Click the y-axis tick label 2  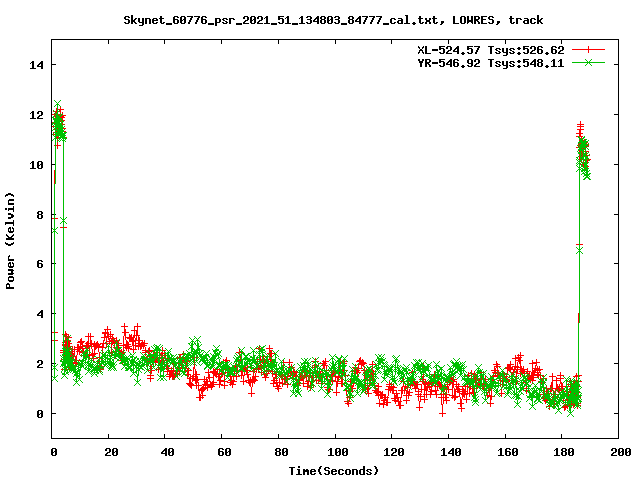click(x=40, y=364)
